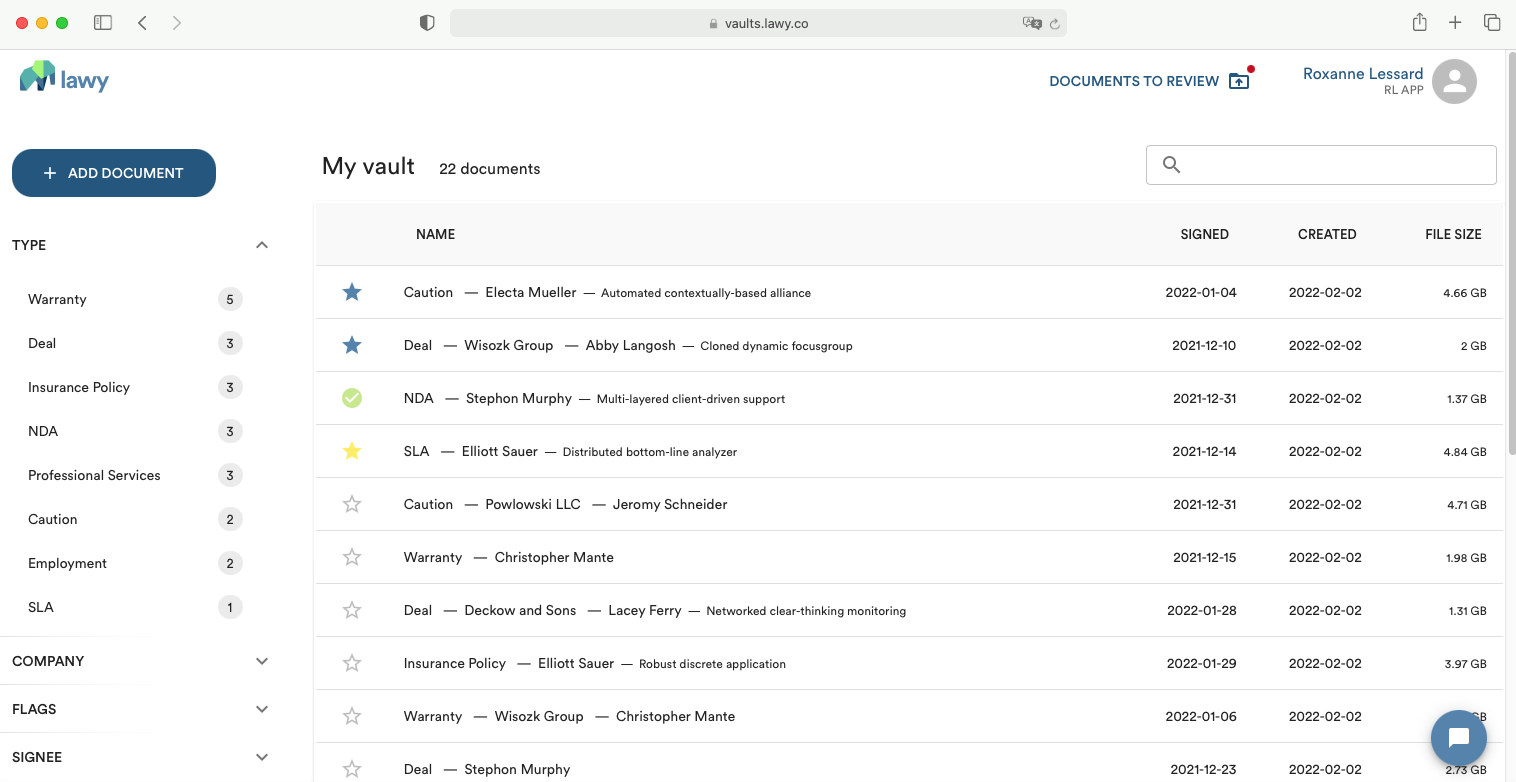Click the browser sidebar toggle icon
This screenshot has height=782, width=1516.
coord(103,23)
